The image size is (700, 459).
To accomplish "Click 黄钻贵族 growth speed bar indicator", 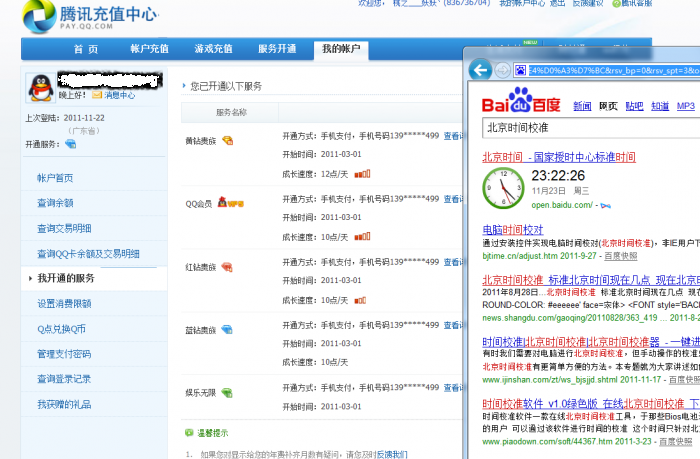I will [x=362, y=174].
